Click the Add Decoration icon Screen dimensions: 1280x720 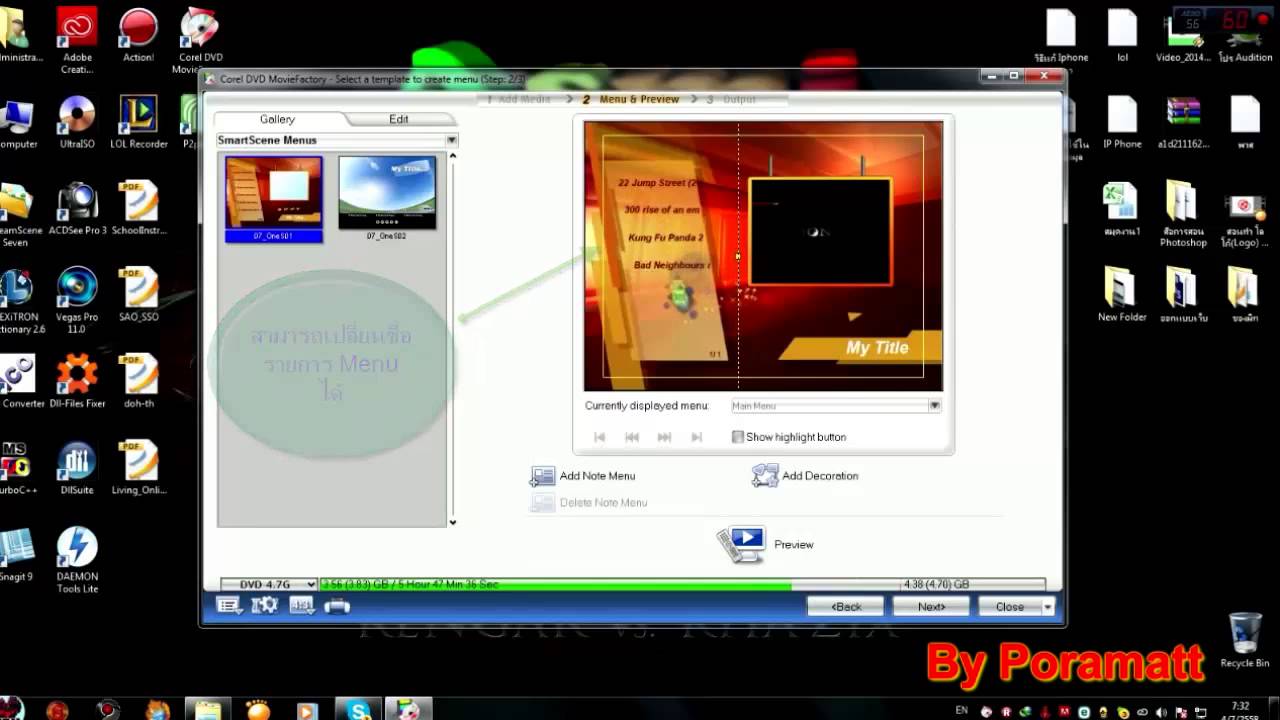point(765,476)
